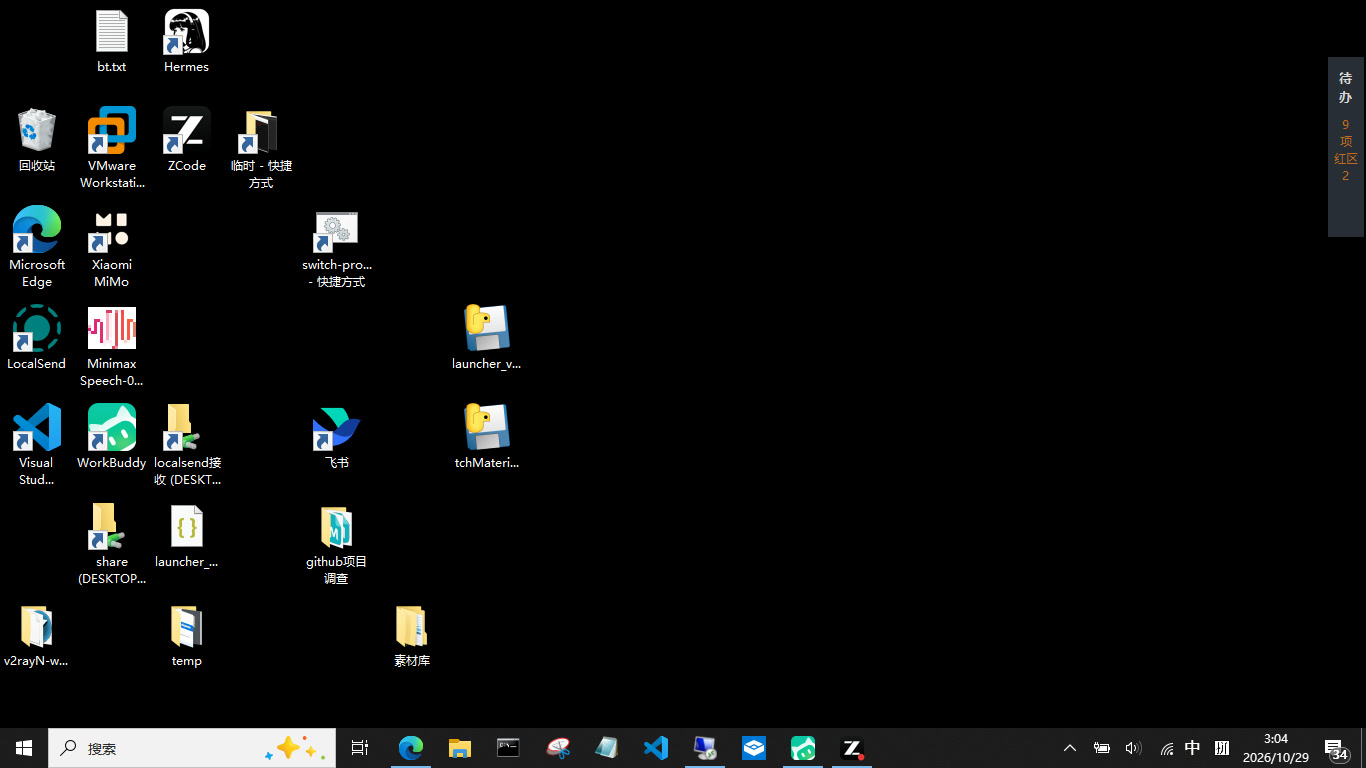Check battery status in the system tray

[x=1102, y=748]
